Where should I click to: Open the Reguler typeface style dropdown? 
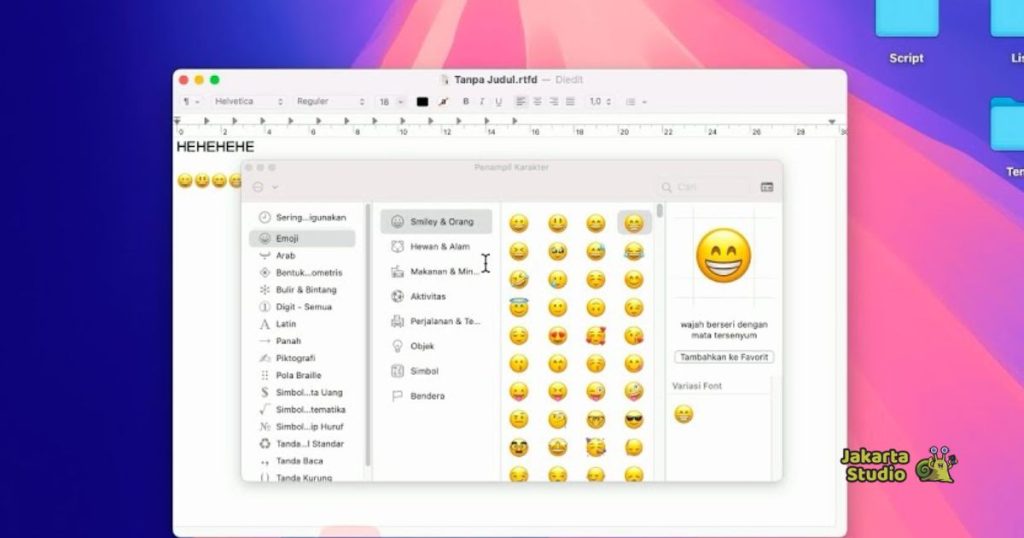(x=330, y=102)
